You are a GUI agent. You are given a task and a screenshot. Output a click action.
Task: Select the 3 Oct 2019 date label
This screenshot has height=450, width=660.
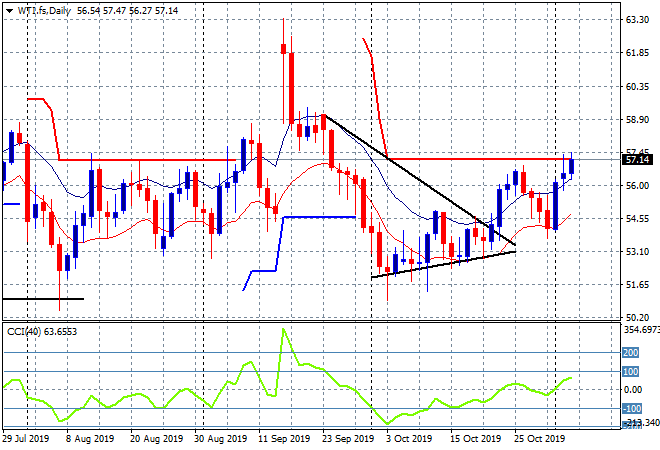tap(409, 439)
